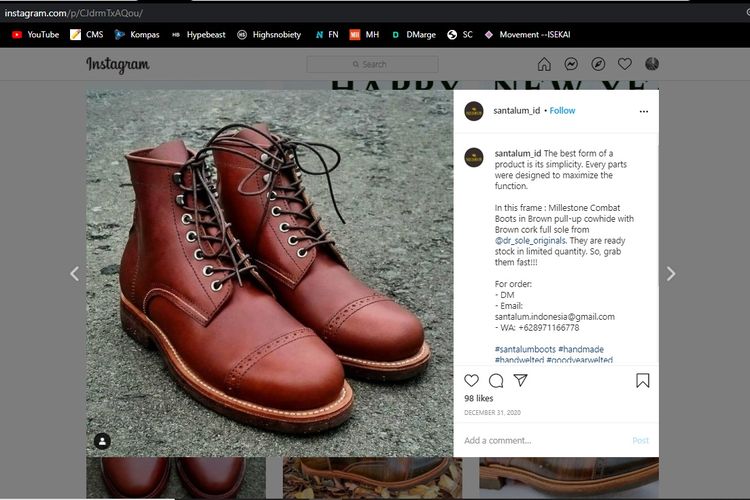Image resolution: width=750 pixels, height=500 pixels.
Task: Show tagged accounts on boot photo
Action: click(102, 441)
